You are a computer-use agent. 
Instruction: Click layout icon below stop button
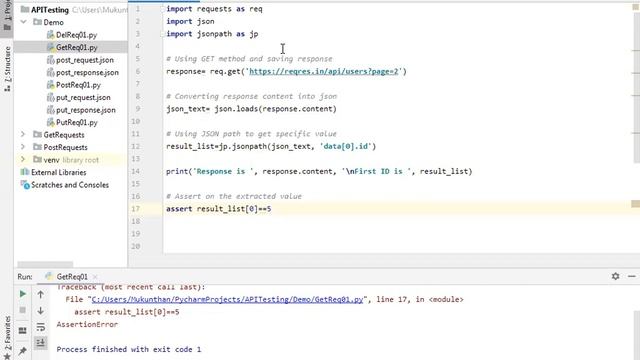(x=23, y=330)
